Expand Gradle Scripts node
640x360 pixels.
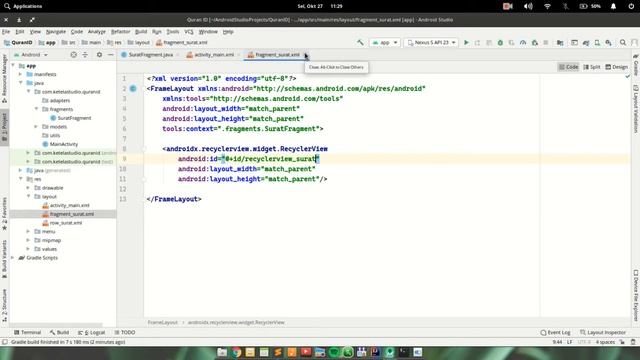pyautogui.click(x=13, y=258)
